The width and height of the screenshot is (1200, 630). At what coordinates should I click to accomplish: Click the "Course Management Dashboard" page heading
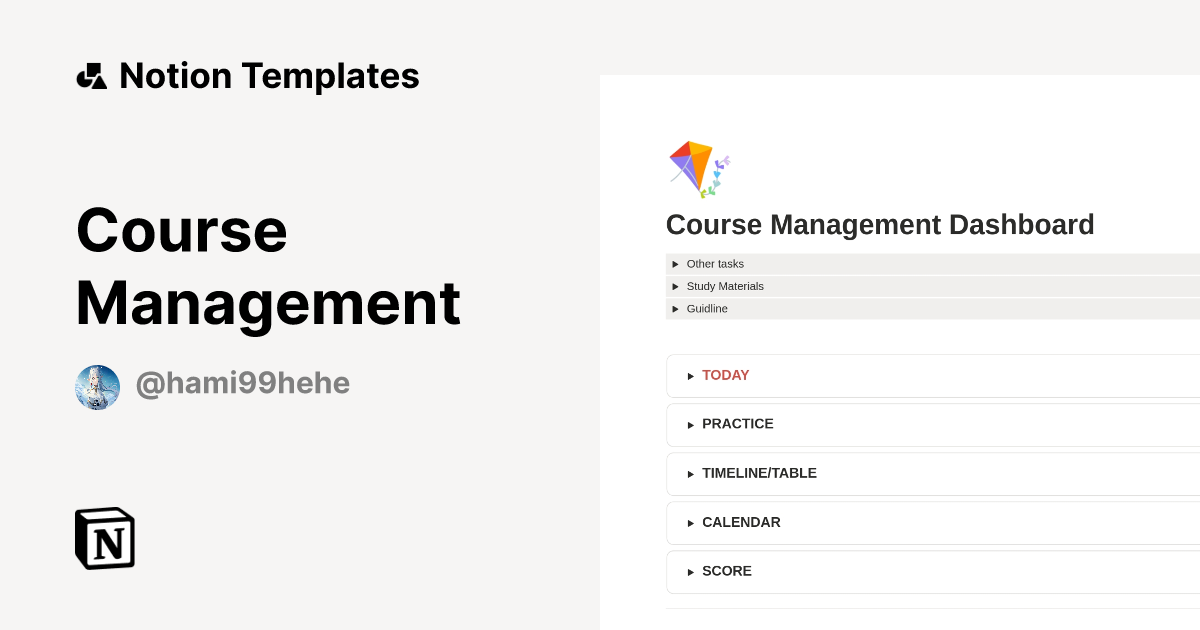(x=880, y=224)
